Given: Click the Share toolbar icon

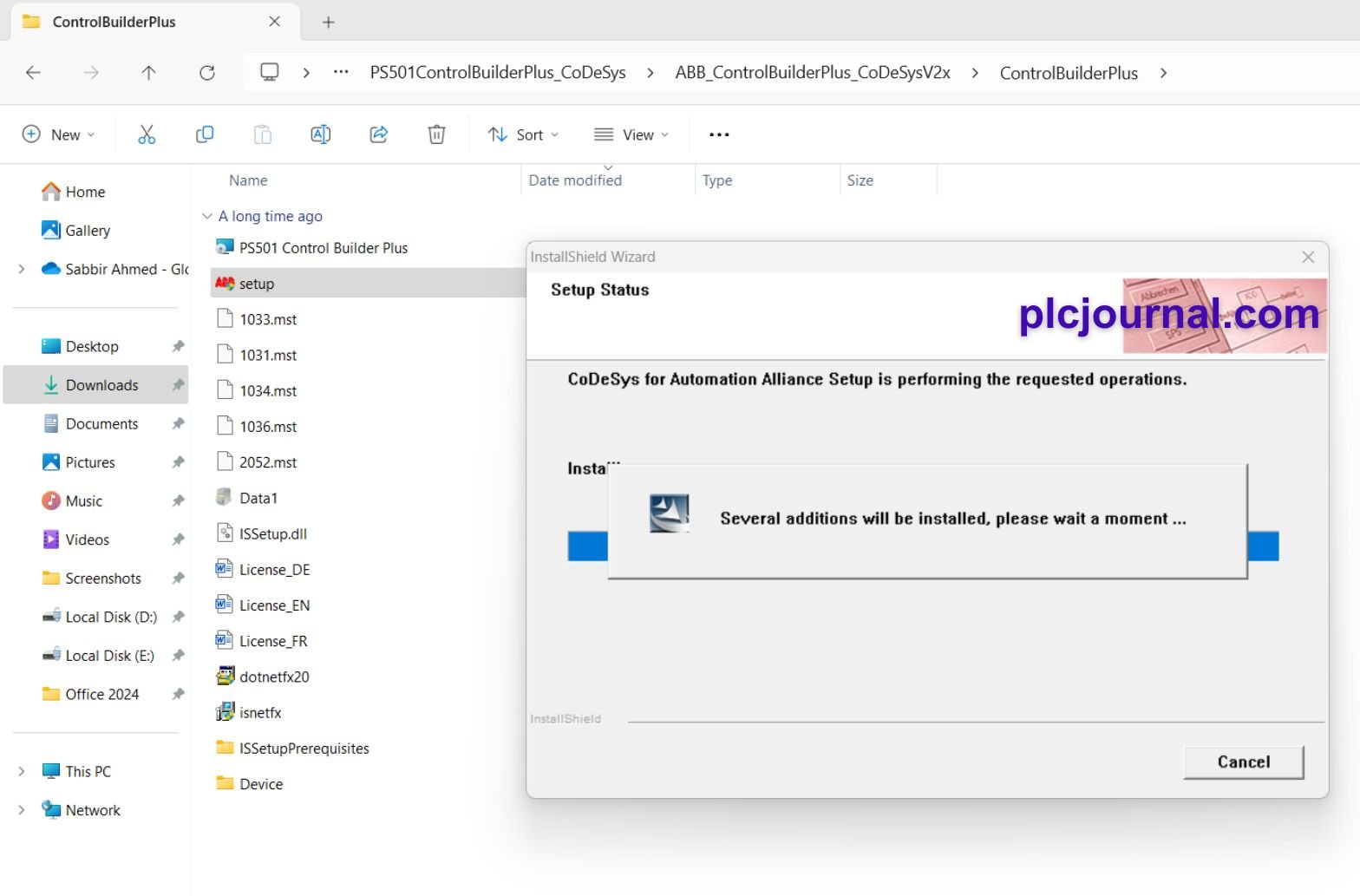Looking at the screenshot, I should [x=378, y=134].
